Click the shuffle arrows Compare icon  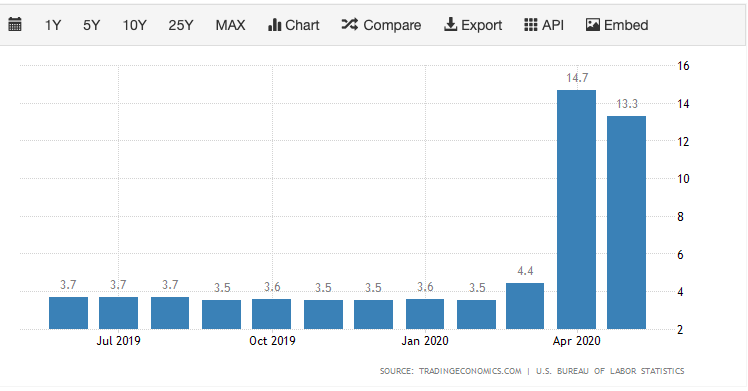[x=350, y=24]
